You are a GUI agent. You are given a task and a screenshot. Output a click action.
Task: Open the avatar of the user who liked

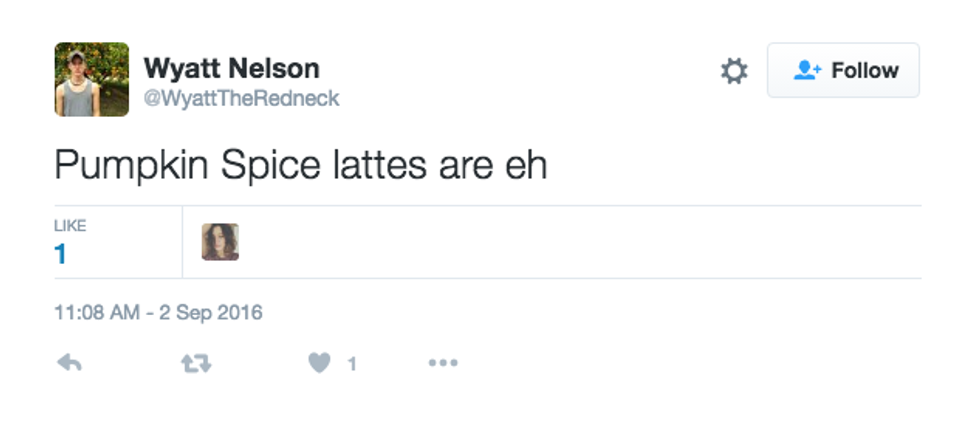[220, 242]
